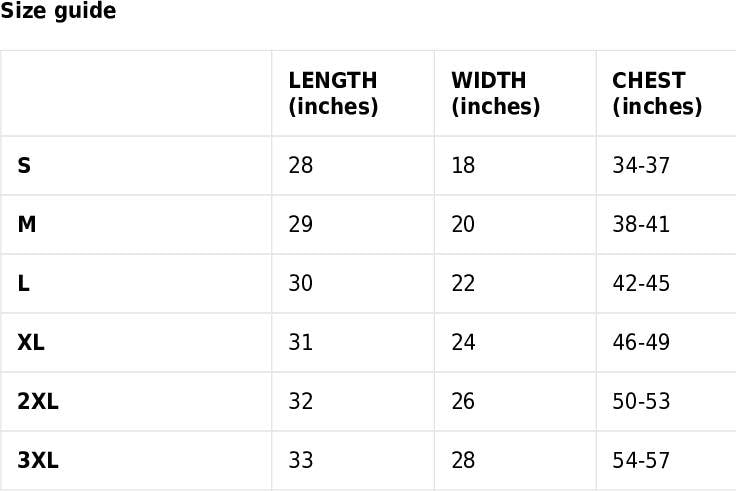The height and width of the screenshot is (491, 736).
Task: Click the 3XL size row label
Action: pyautogui.click(x=38, y=460)
